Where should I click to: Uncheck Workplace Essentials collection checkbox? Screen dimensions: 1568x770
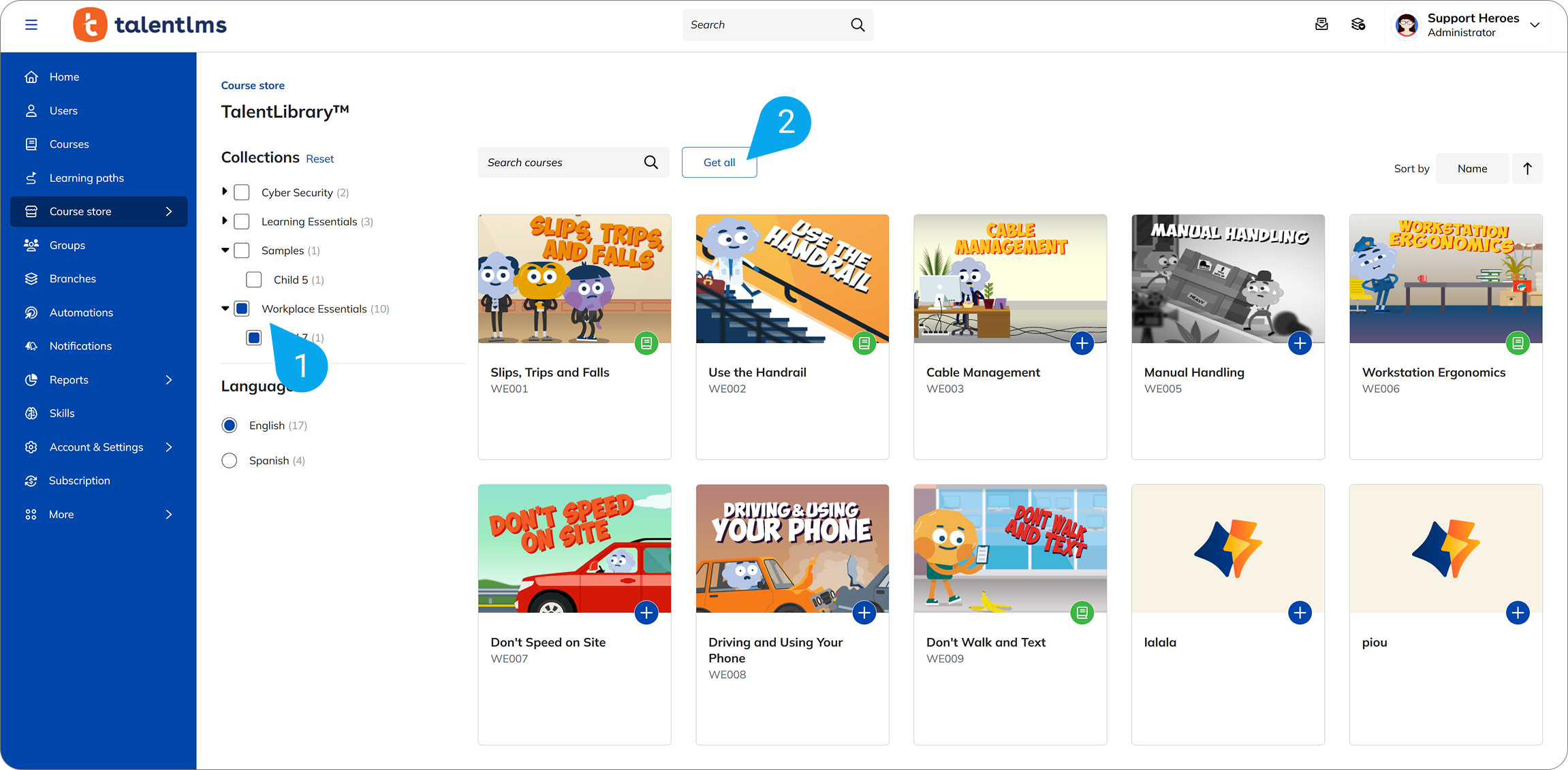click(242, 309)
